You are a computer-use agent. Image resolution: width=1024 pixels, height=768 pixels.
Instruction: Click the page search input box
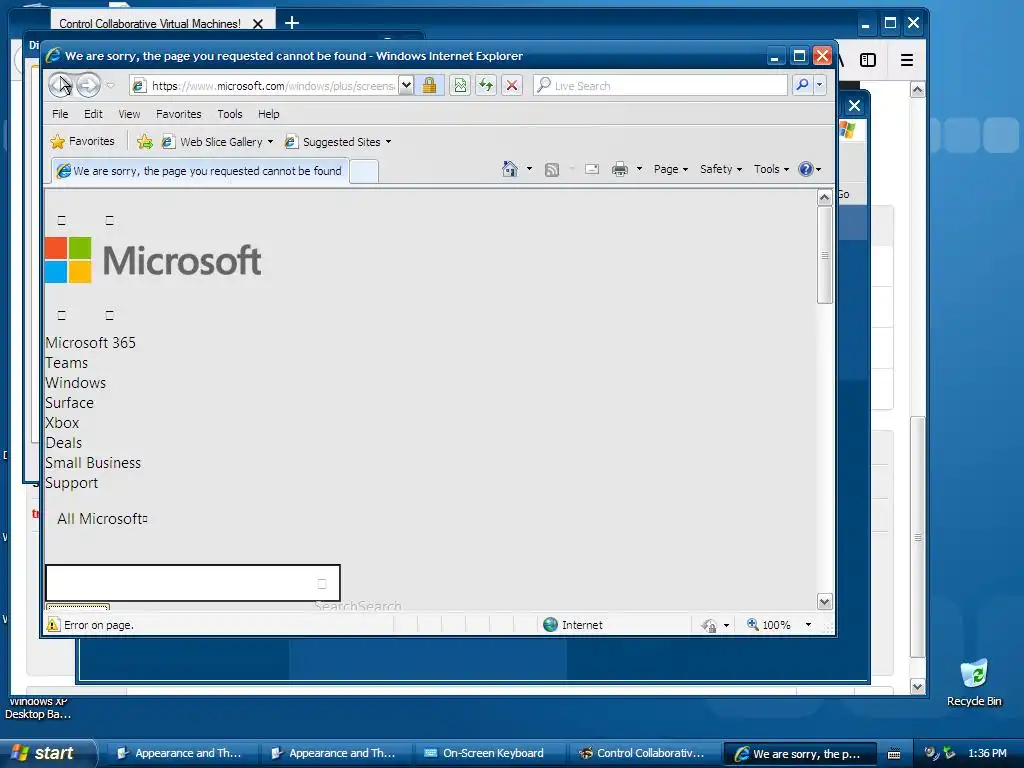tap(193, 583)
